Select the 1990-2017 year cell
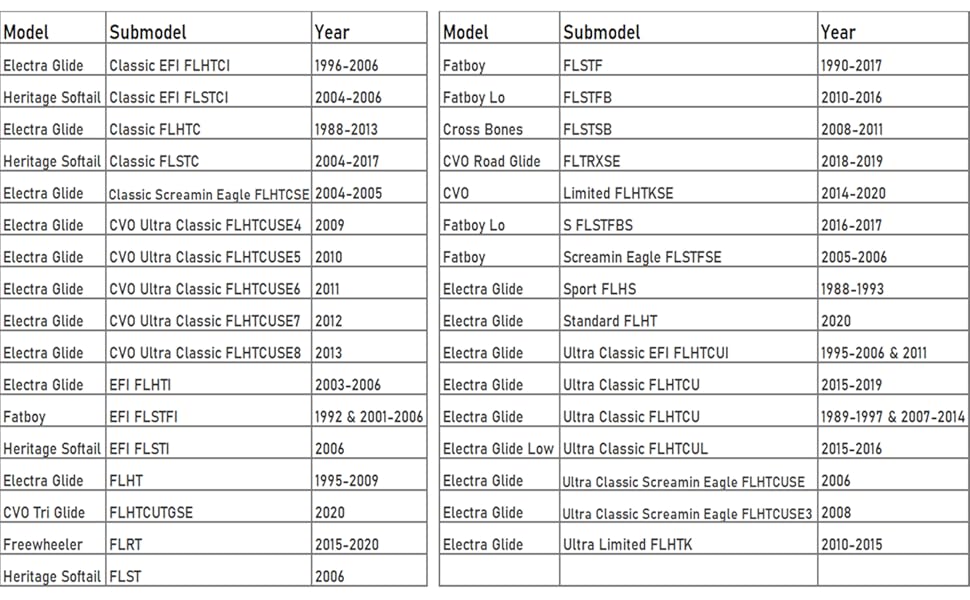The height and width of the screenshot is (600, 970). pos(853,66)
